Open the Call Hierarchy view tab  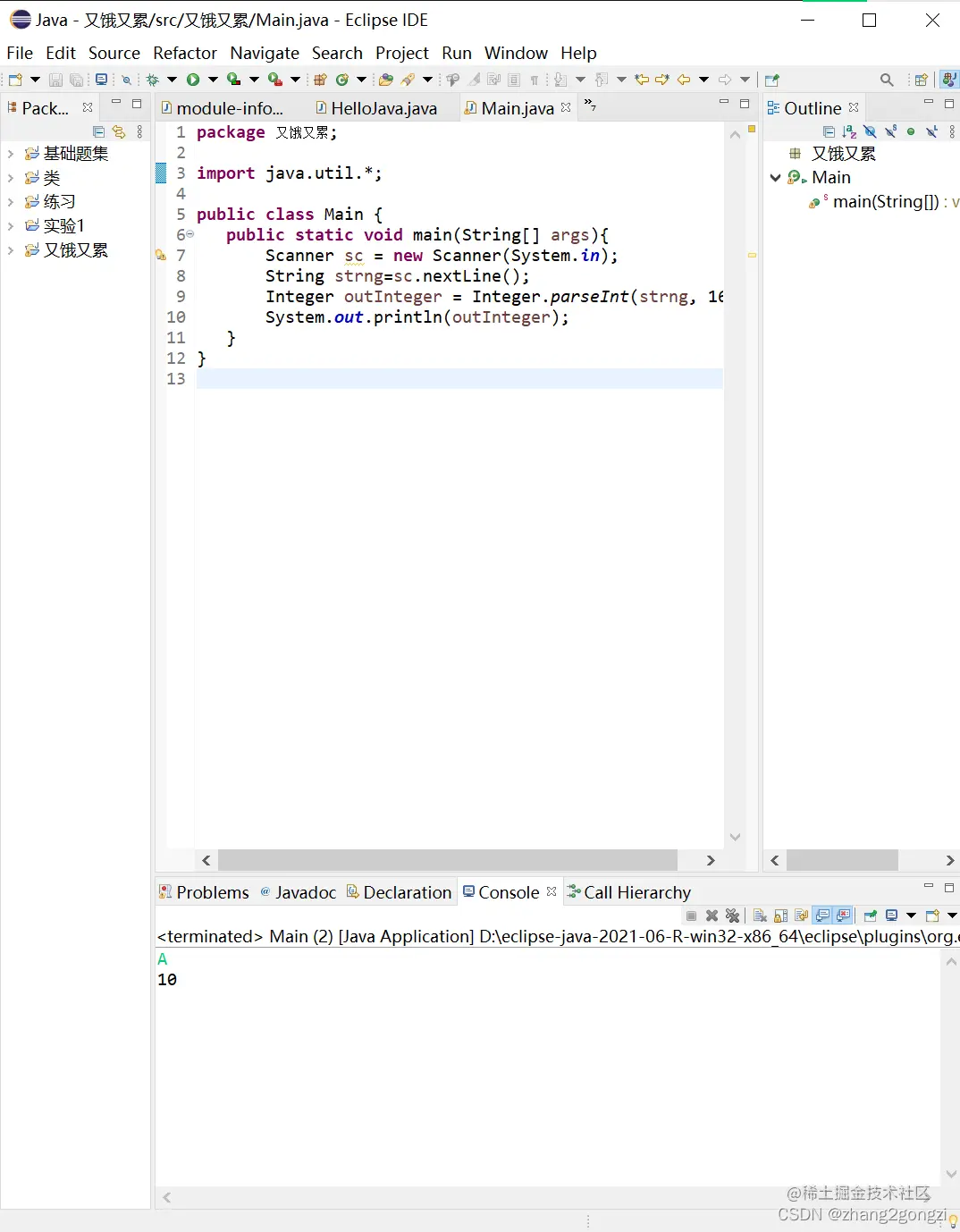coord(629,892)
